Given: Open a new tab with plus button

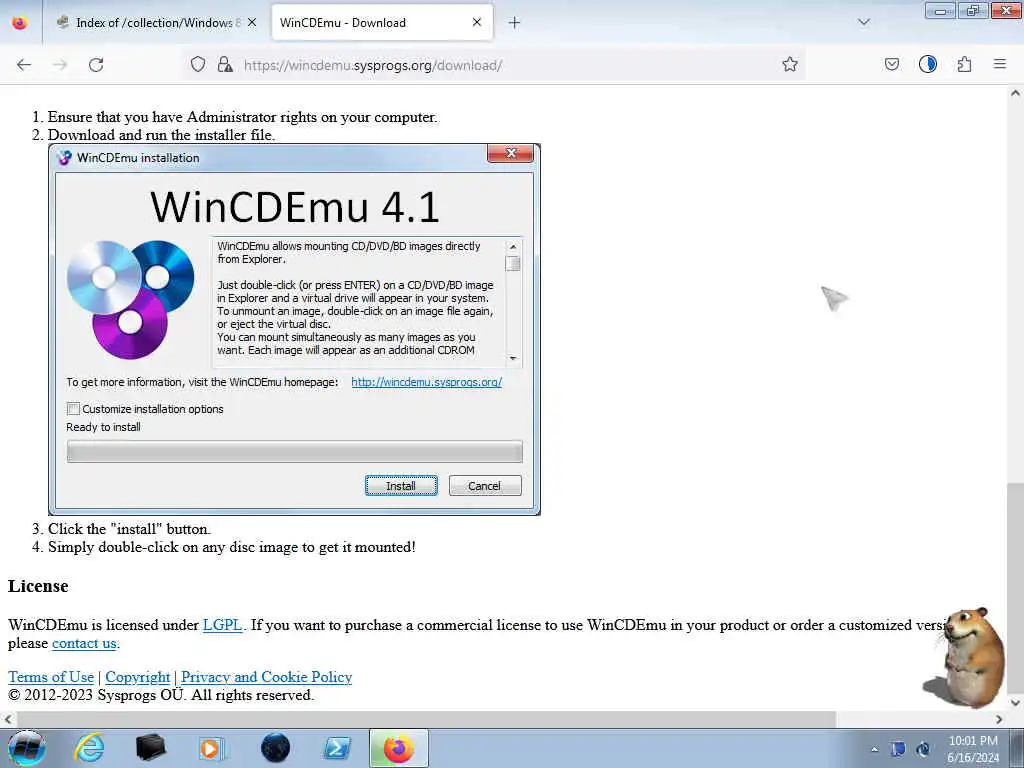Looking at the screenshot, I should [514, 23].
